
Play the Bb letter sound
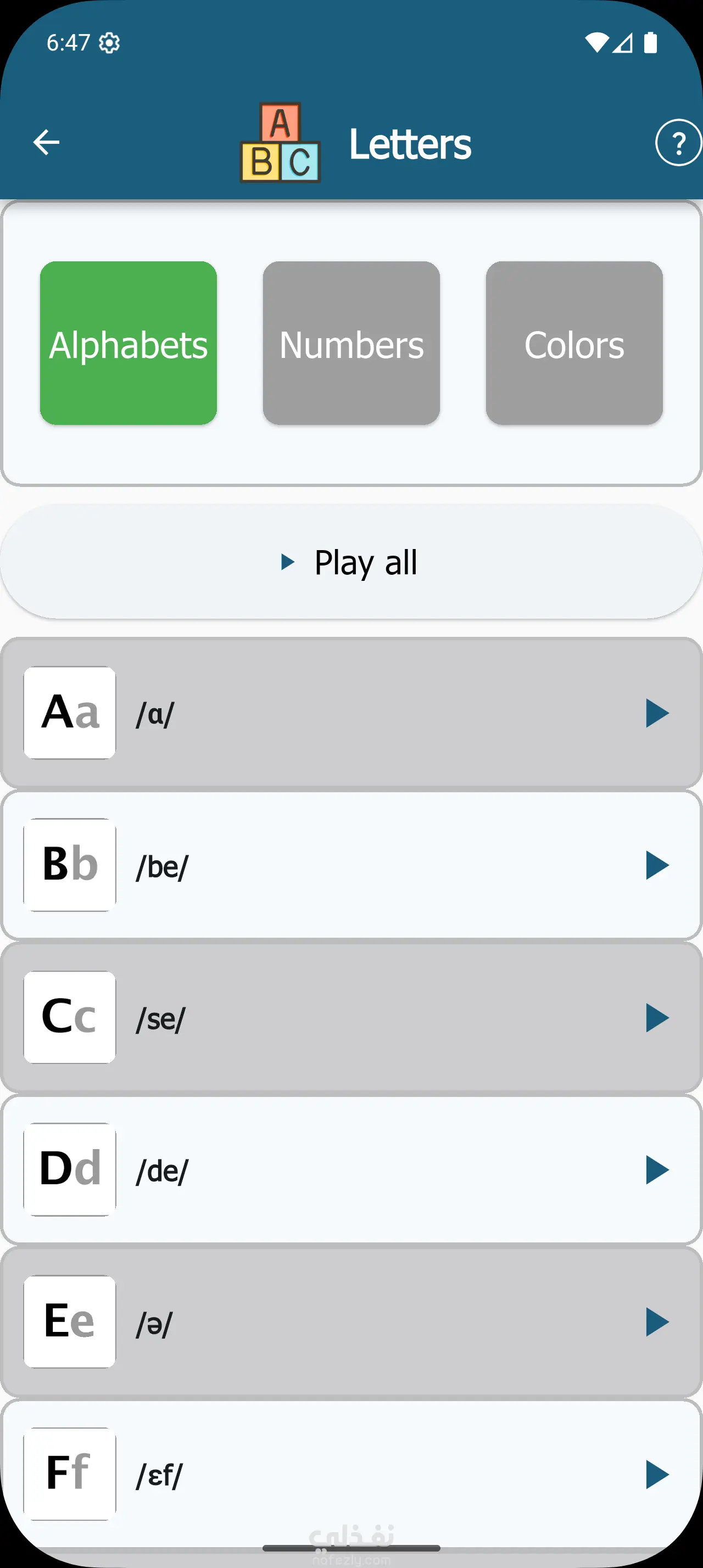(x=657, y=865)
